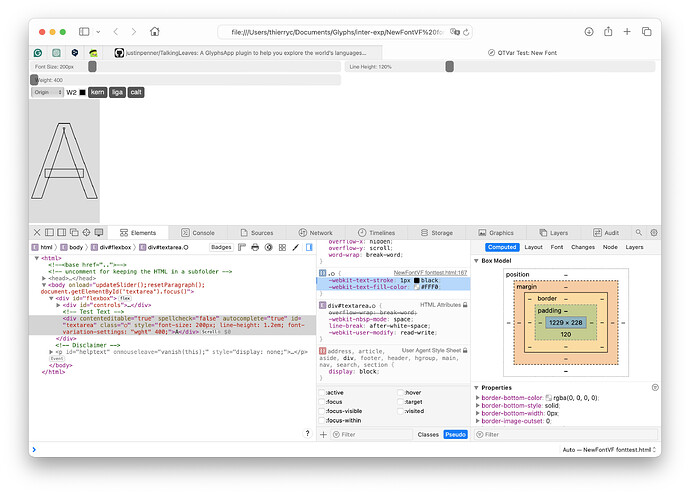690x495 pixels.
Task: Toggle compositing borders grid icon
Action: [283, 247]
